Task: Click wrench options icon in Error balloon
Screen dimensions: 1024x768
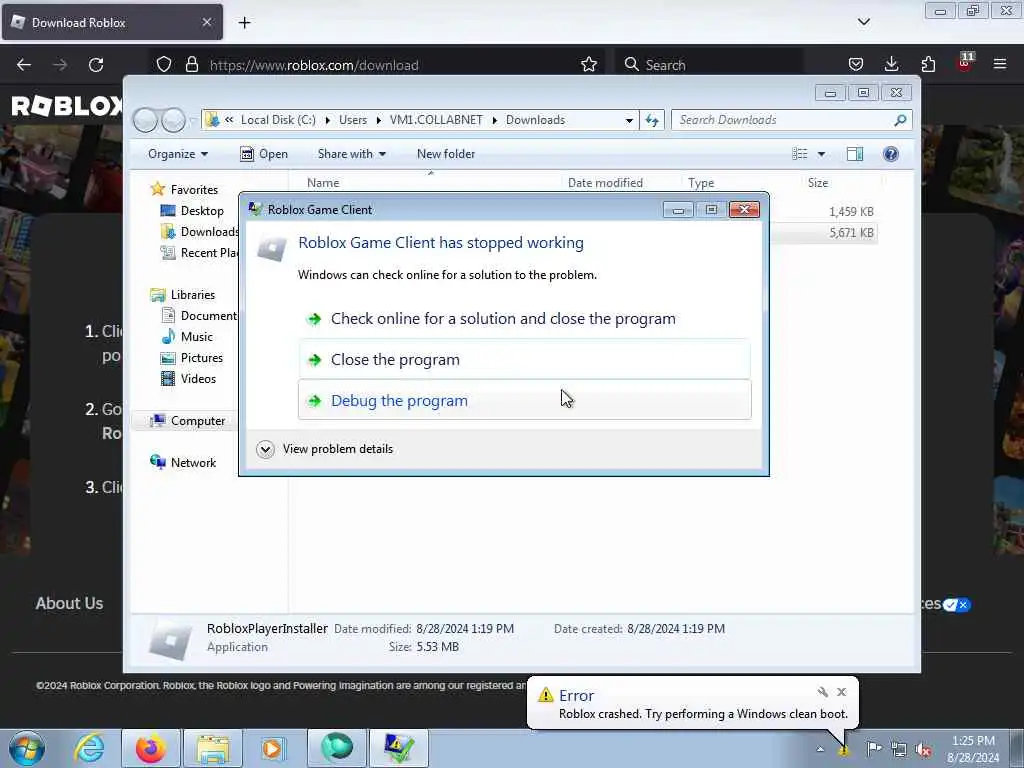Action: (x=822, y=692)
